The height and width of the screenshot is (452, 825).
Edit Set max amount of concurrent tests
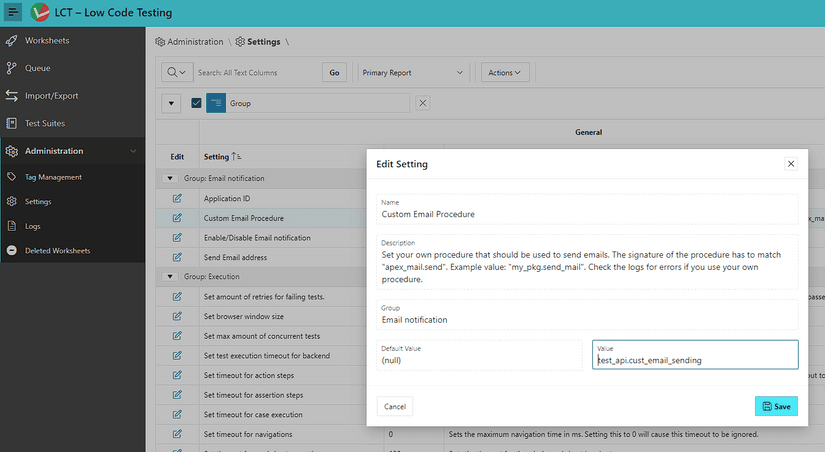177,336
